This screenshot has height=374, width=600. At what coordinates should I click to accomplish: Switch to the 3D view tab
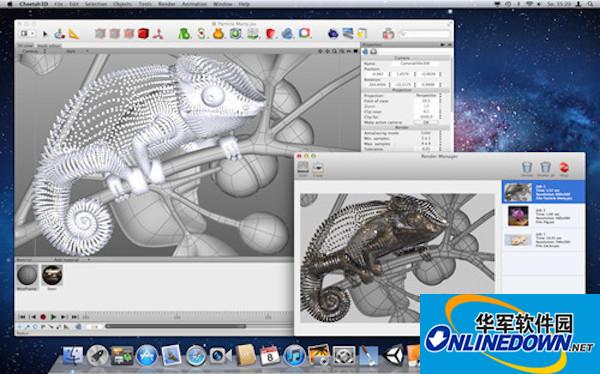[x=25, y=46]
